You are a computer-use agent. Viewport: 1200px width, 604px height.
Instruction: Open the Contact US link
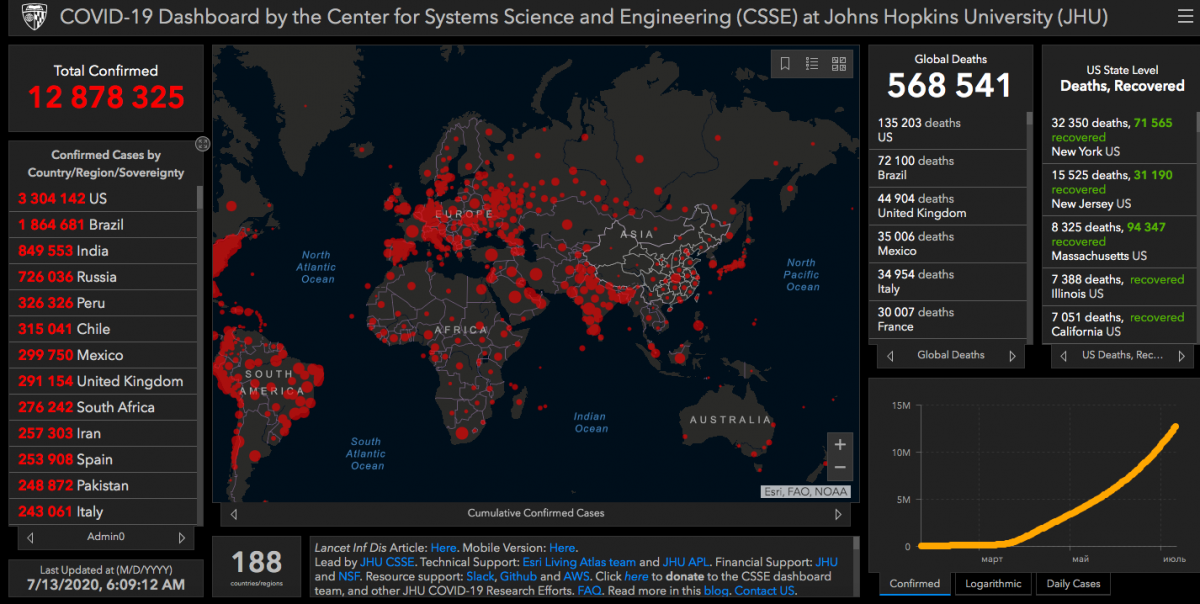point(765,591)
